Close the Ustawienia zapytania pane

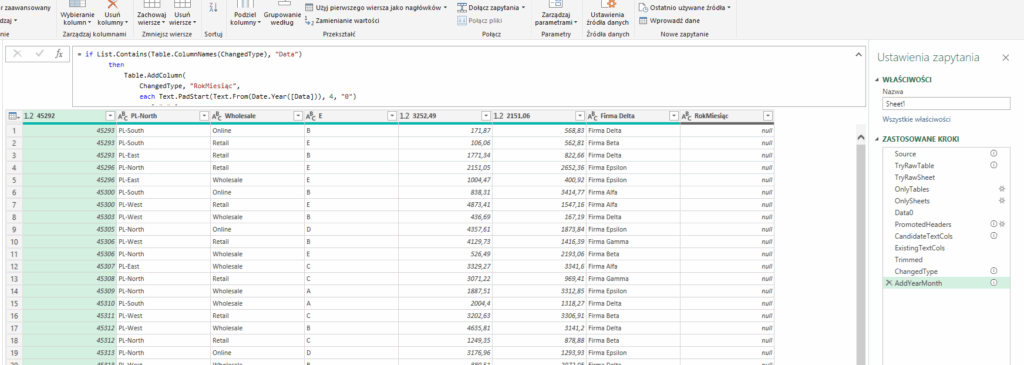click(1006, 57)
